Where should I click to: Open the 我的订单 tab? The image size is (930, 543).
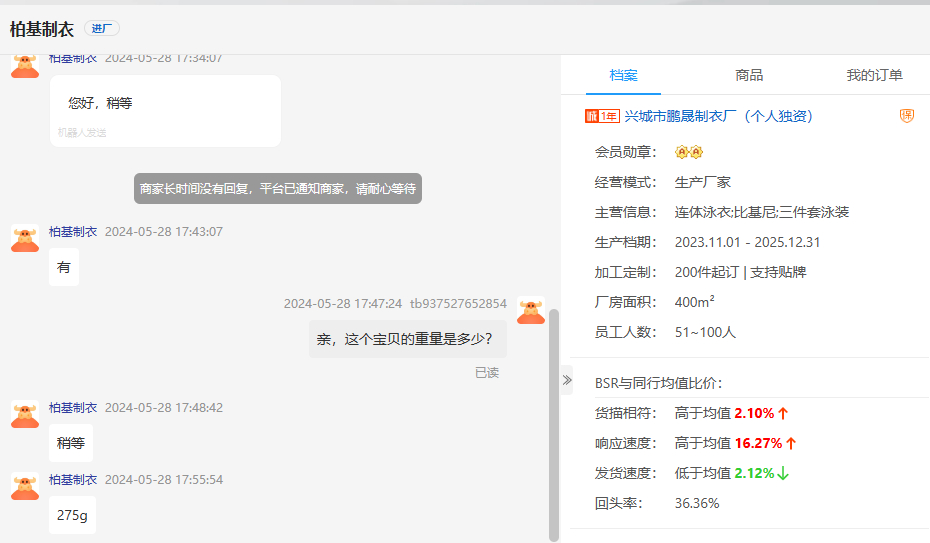point(874,75)
